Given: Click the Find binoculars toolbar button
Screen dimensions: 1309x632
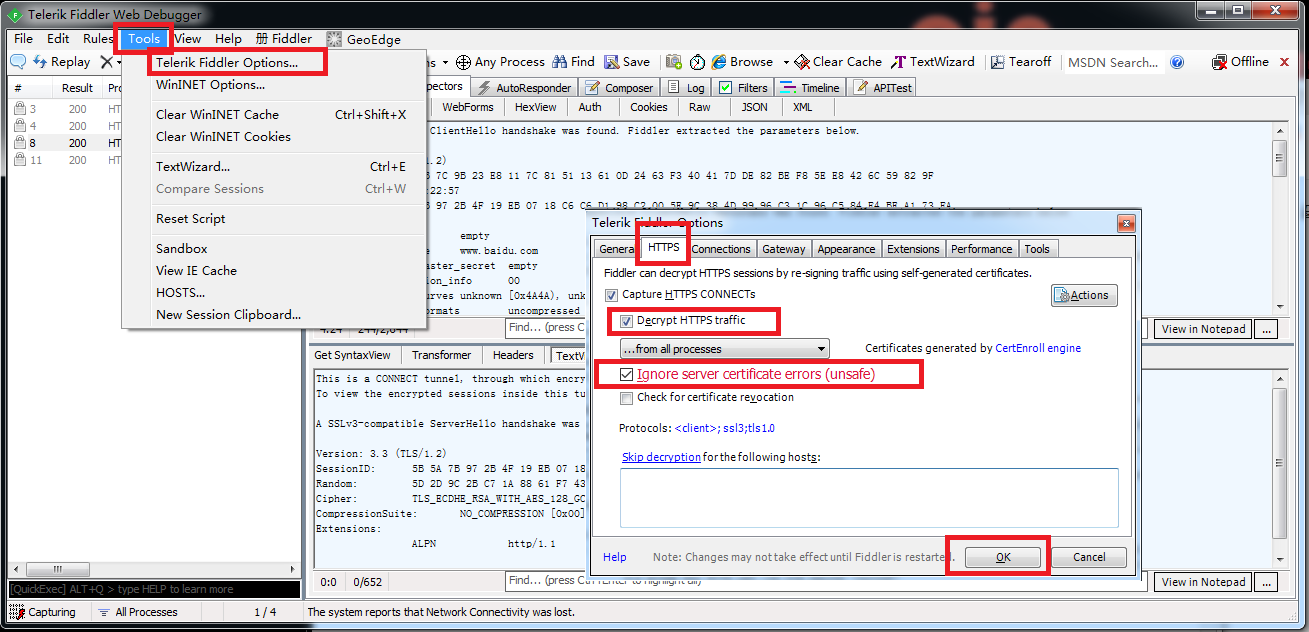Looking at the screenshot, I should (574, 62).
